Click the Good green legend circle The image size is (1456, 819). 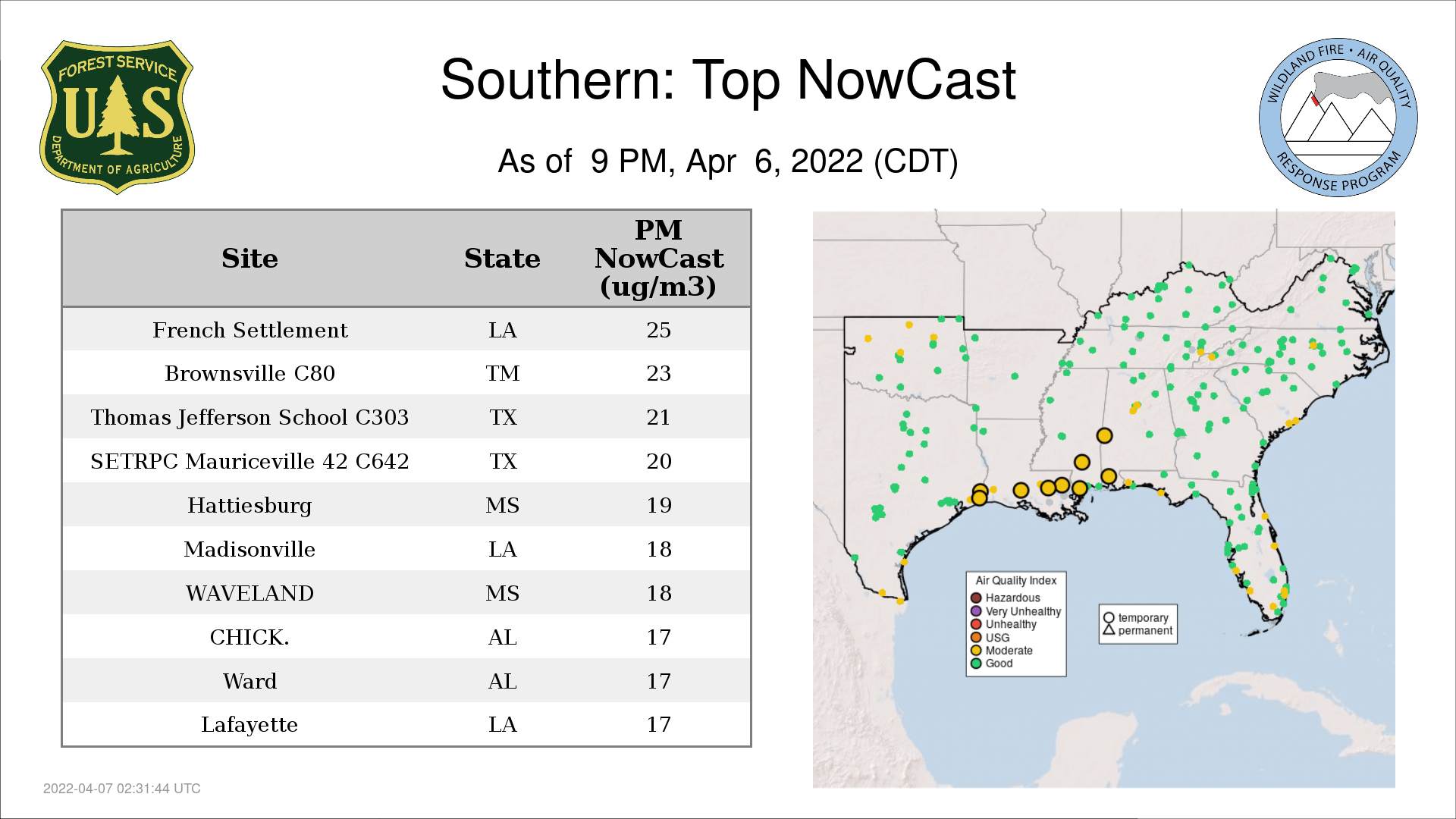coord(976,664)
